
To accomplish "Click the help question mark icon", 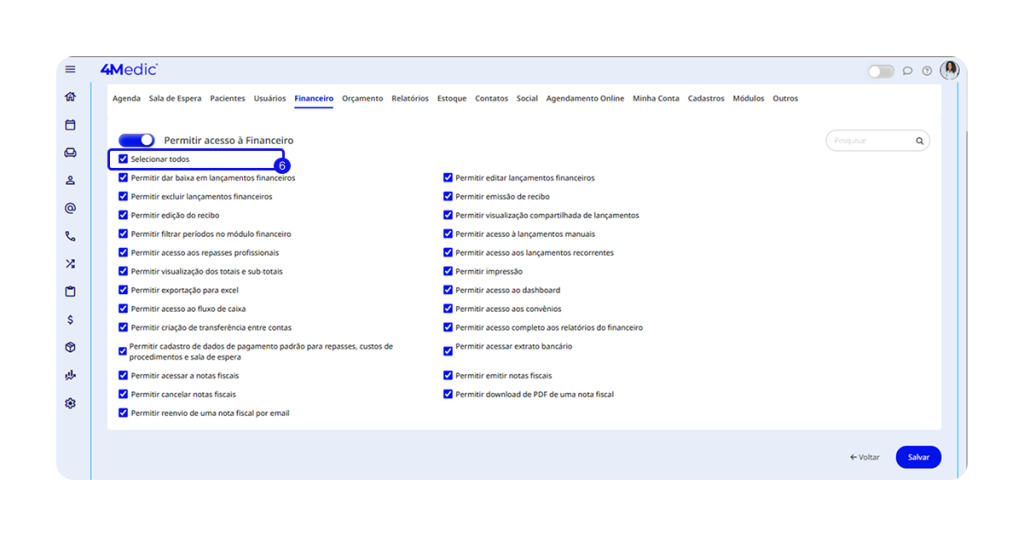I will pyautogui.click(x=927, y=71).
